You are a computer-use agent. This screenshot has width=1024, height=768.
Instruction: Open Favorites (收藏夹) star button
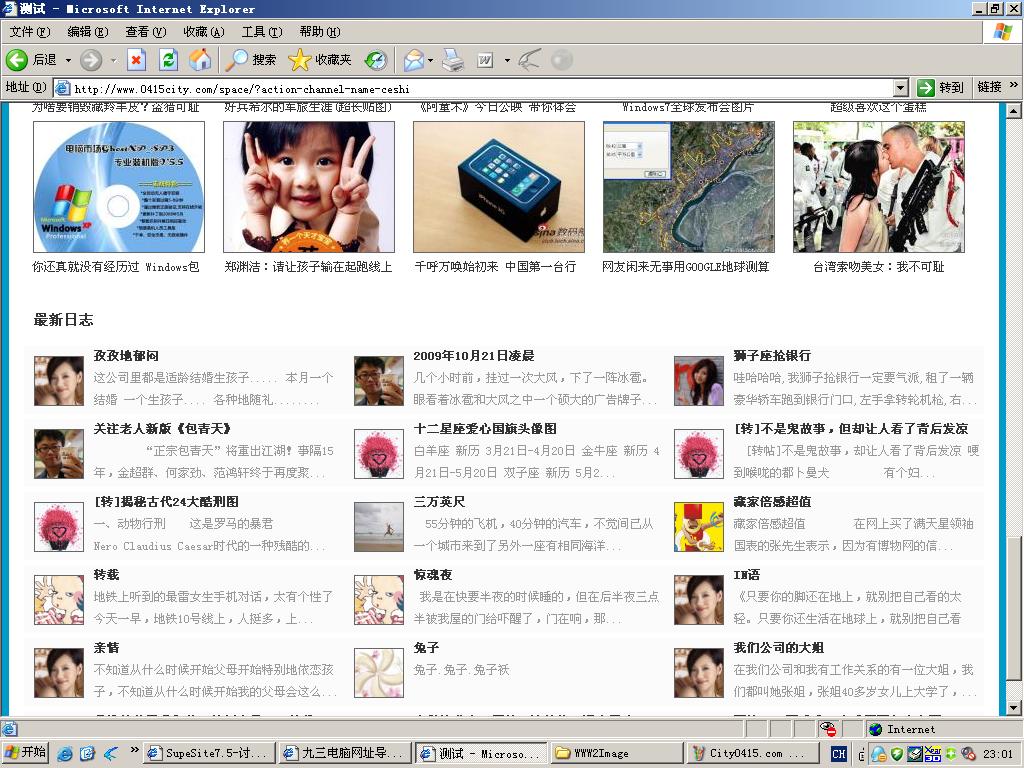coord(320,60)
